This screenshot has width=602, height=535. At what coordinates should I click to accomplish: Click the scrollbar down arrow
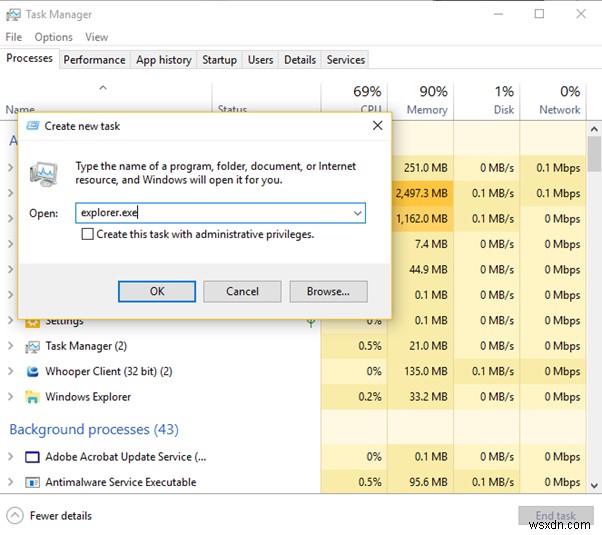click(594, 485)
